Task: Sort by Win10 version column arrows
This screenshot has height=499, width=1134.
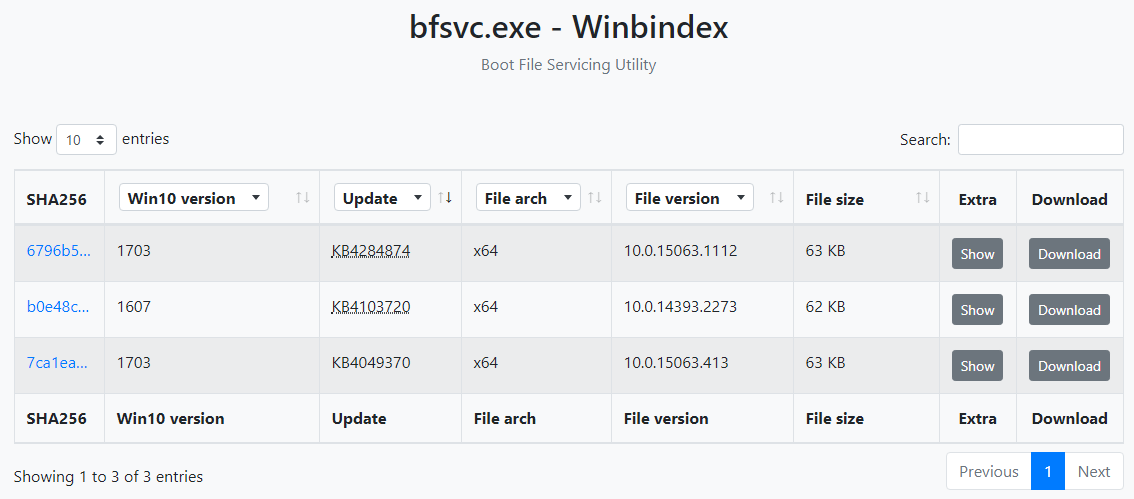Action: 302,197
